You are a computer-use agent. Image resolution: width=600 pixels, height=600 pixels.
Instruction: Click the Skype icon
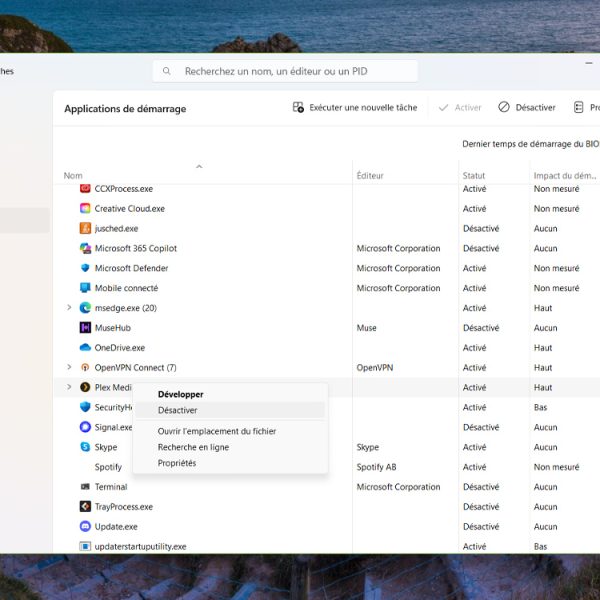click(x=85, y=447)
